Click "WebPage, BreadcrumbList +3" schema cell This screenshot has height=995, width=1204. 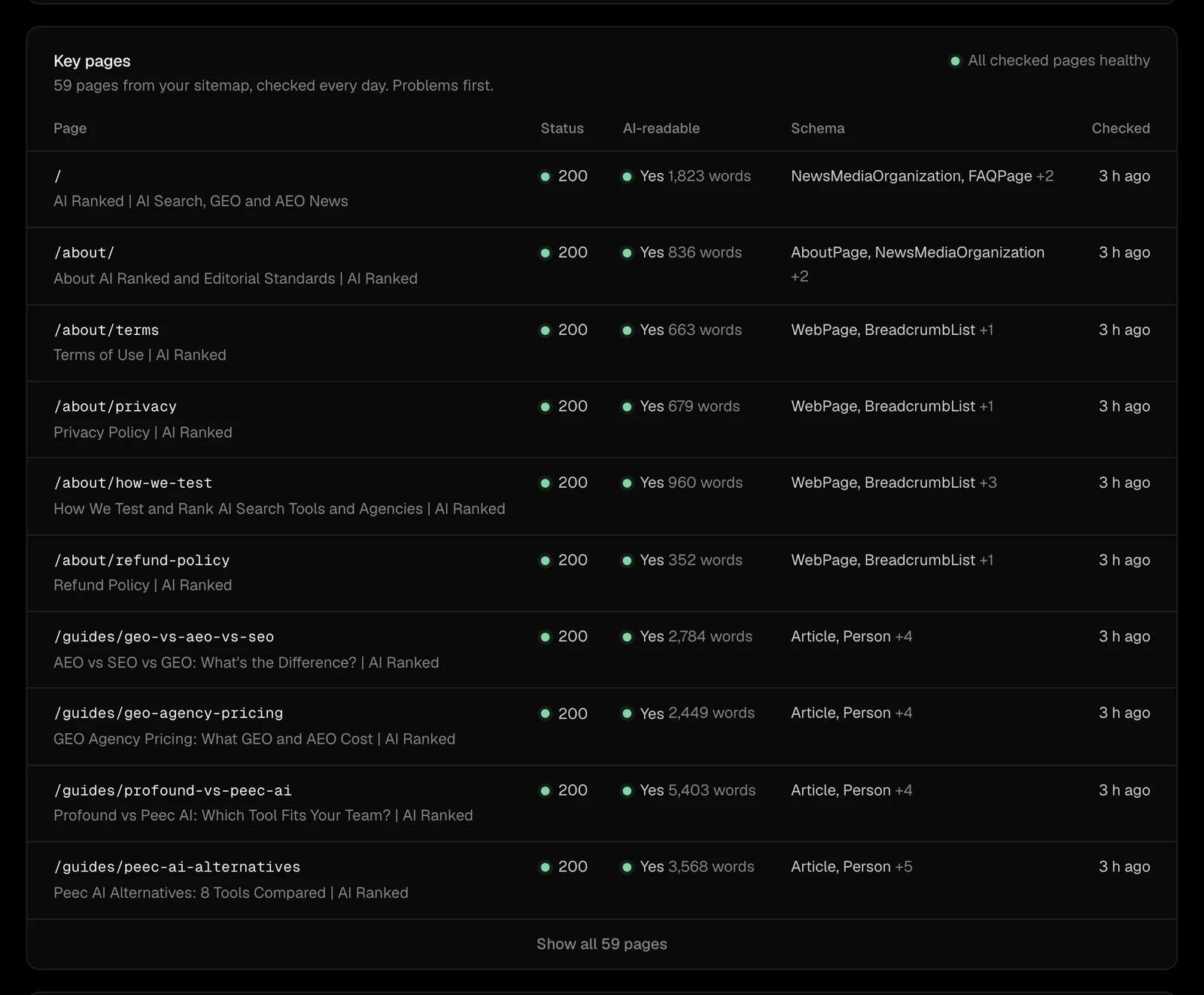893,482
